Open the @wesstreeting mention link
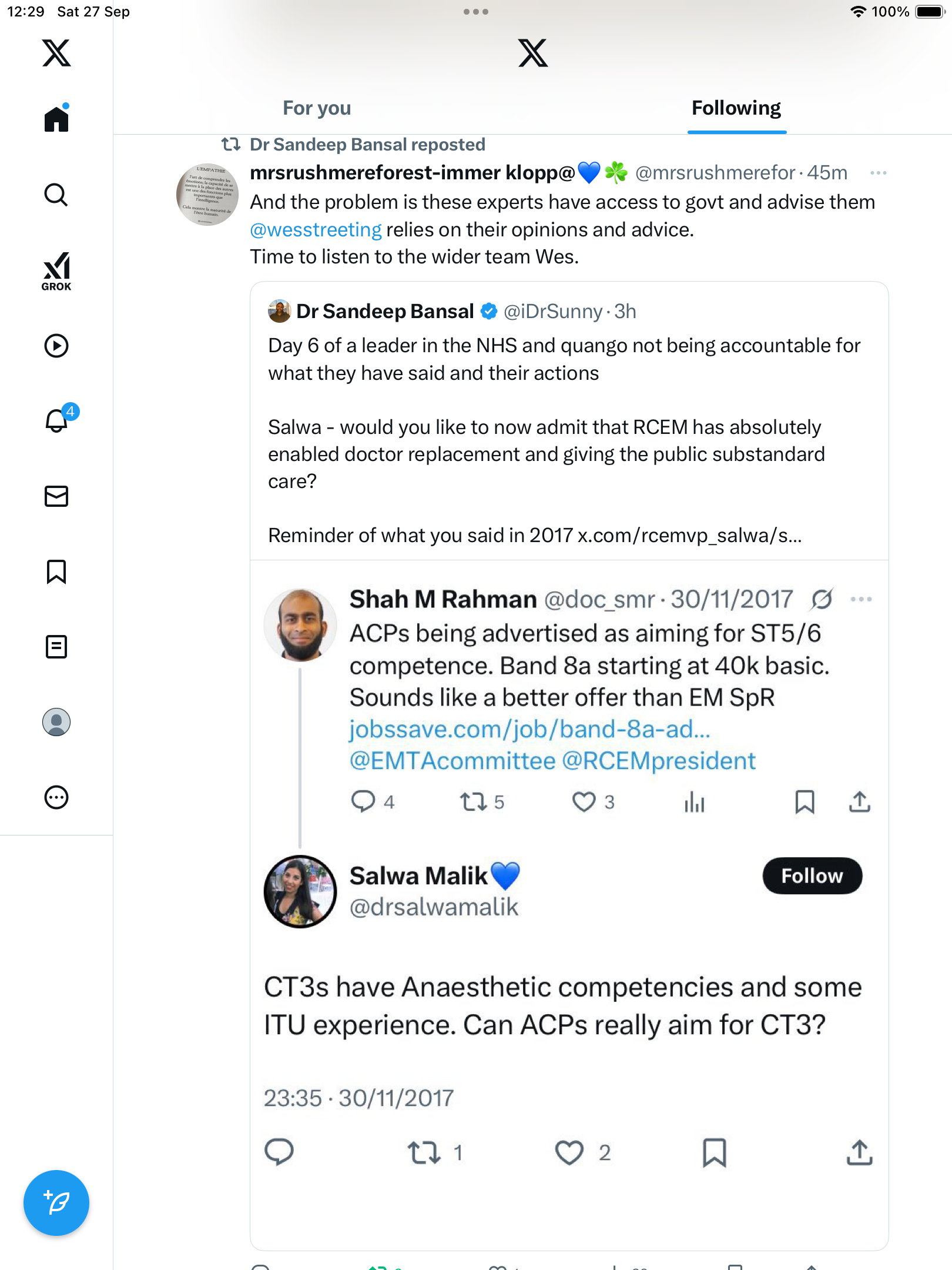 (316, 230)
